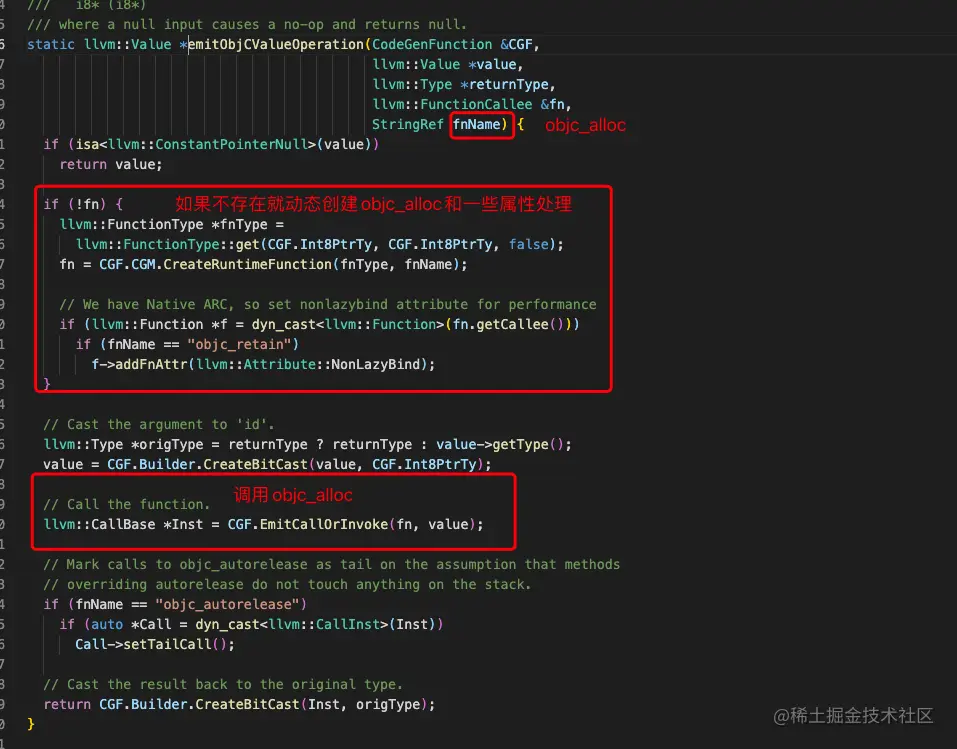This screenshot has height=749, width=957.
Task: Click the CreateRuntimeFunction method call
Action: (247, 264)
